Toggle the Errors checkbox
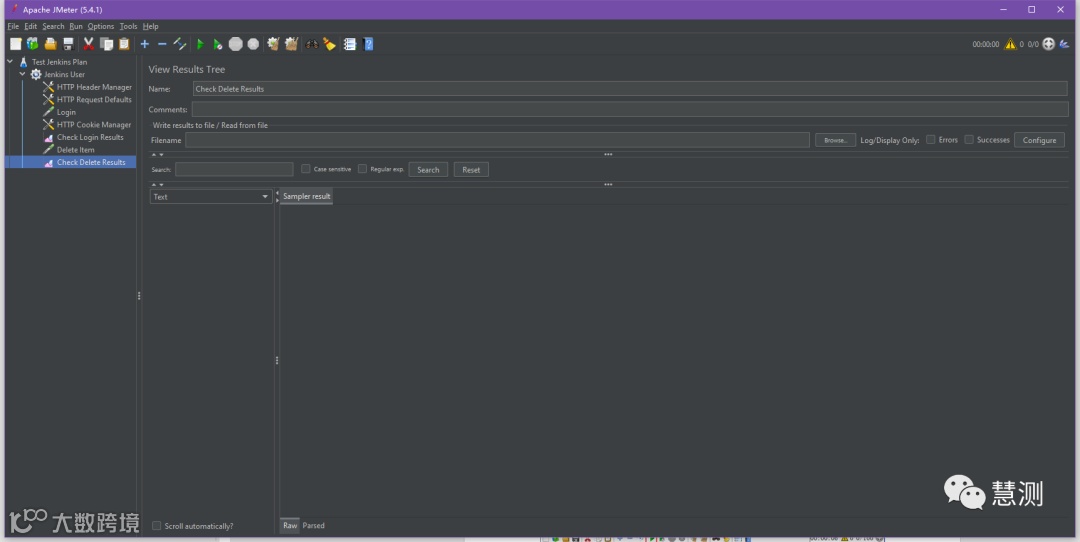Screen dimensions: 1080x542 [931, 140]
